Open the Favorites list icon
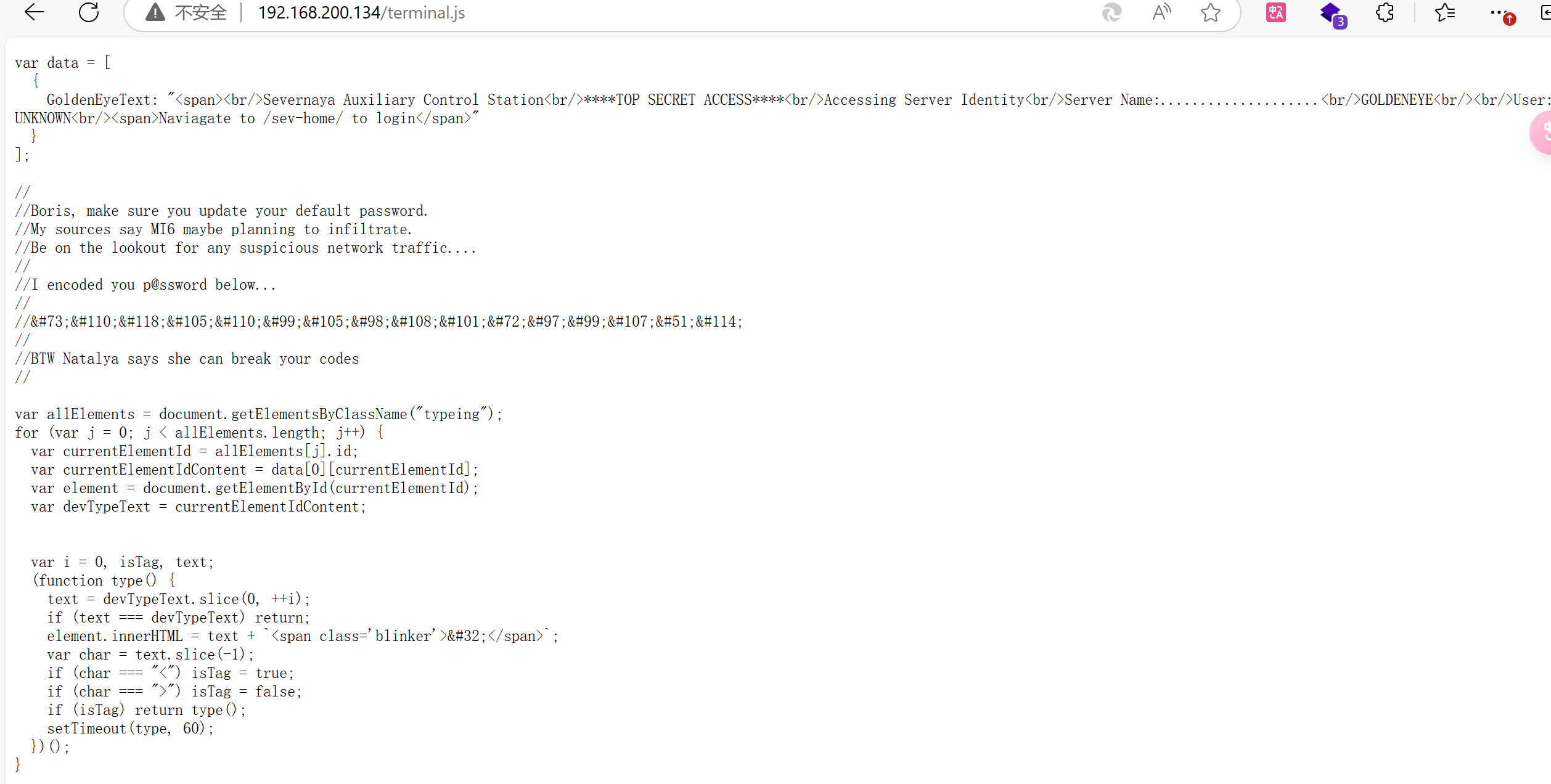The height and width of the screenshot is (784, 1551). 1445,12
